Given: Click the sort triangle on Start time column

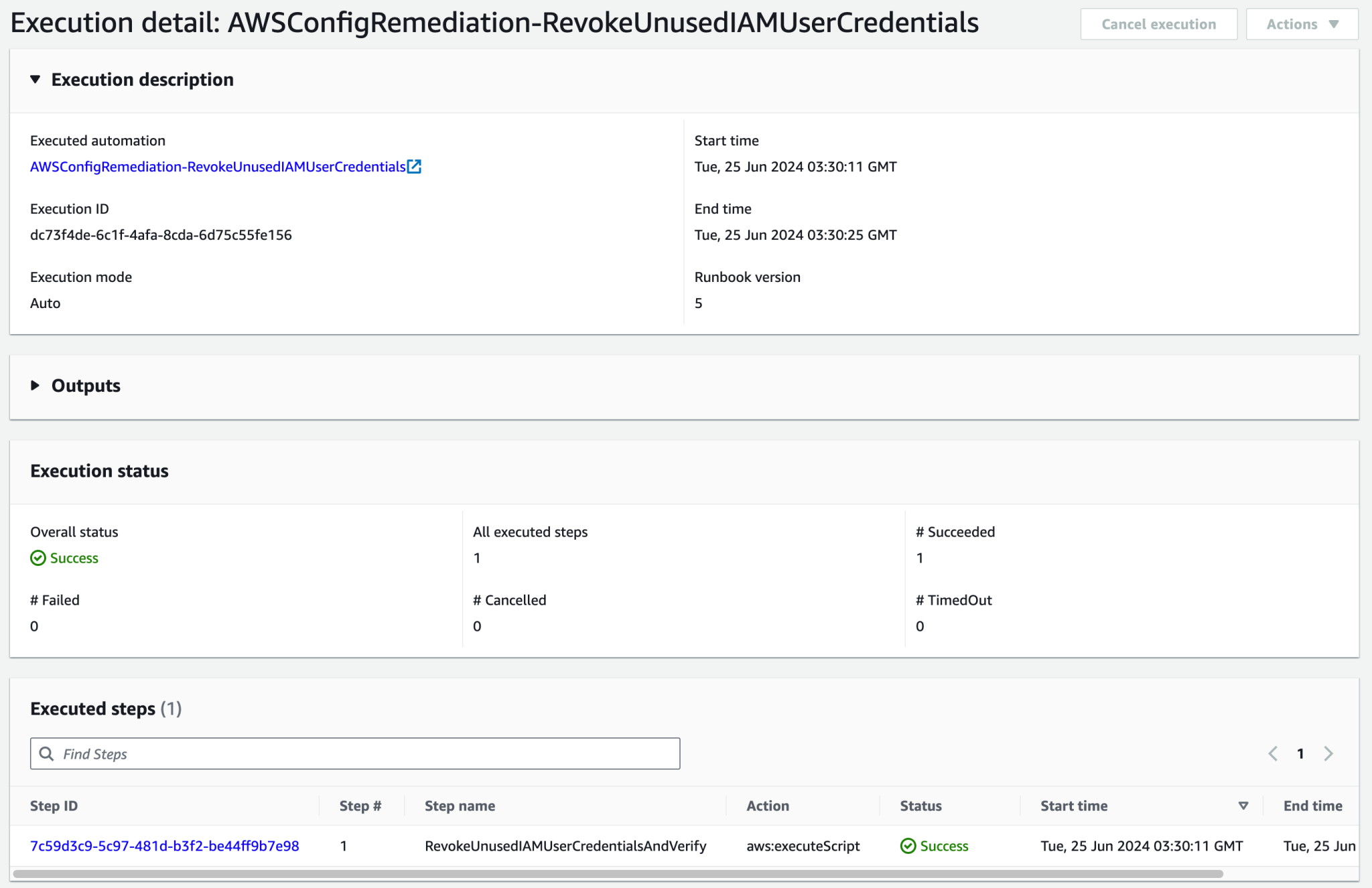Looking at the screenshot, I should pyautogui.click(x=1243, y=806).
